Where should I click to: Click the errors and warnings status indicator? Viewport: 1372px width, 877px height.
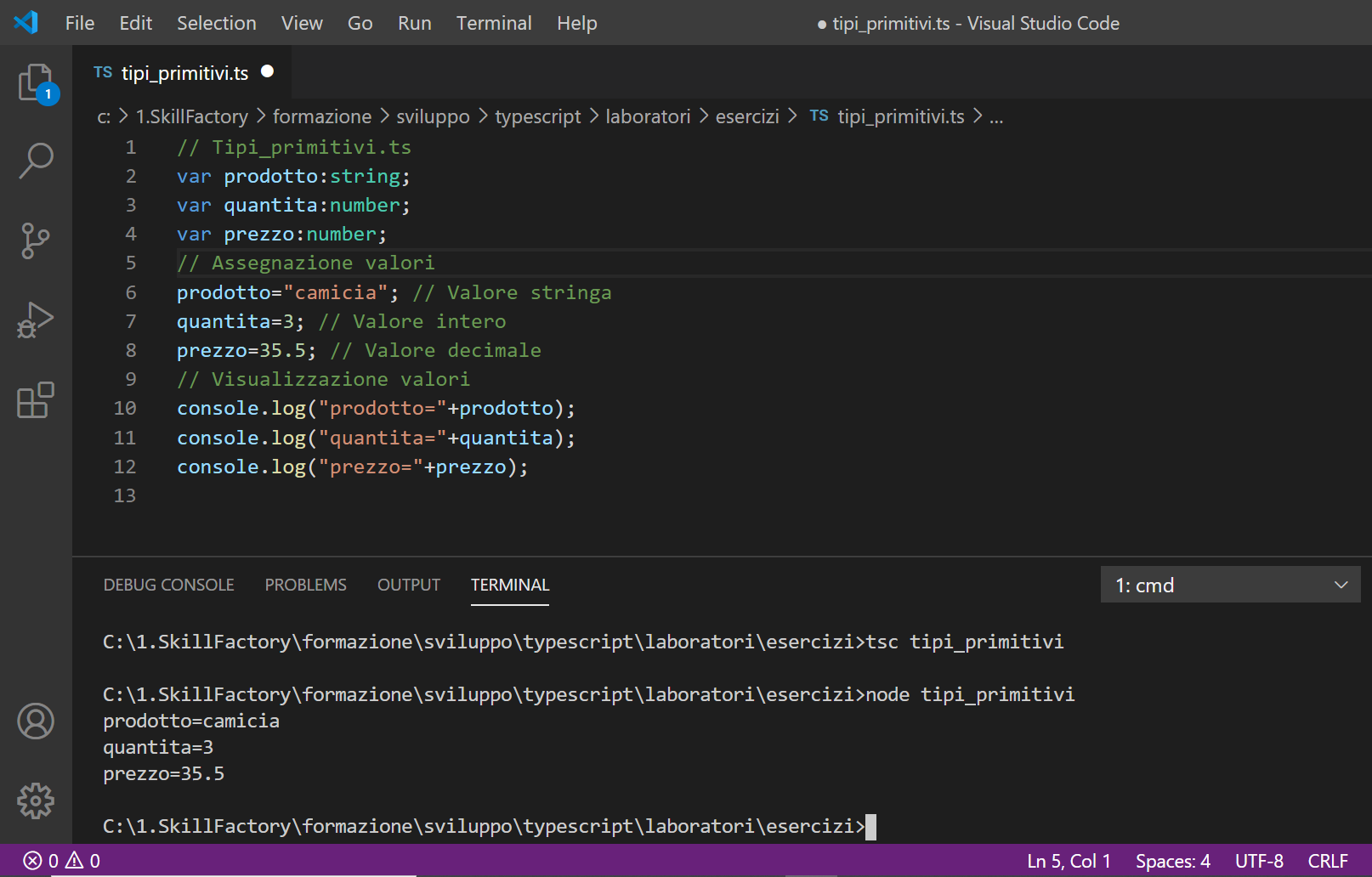pos(61,861)
